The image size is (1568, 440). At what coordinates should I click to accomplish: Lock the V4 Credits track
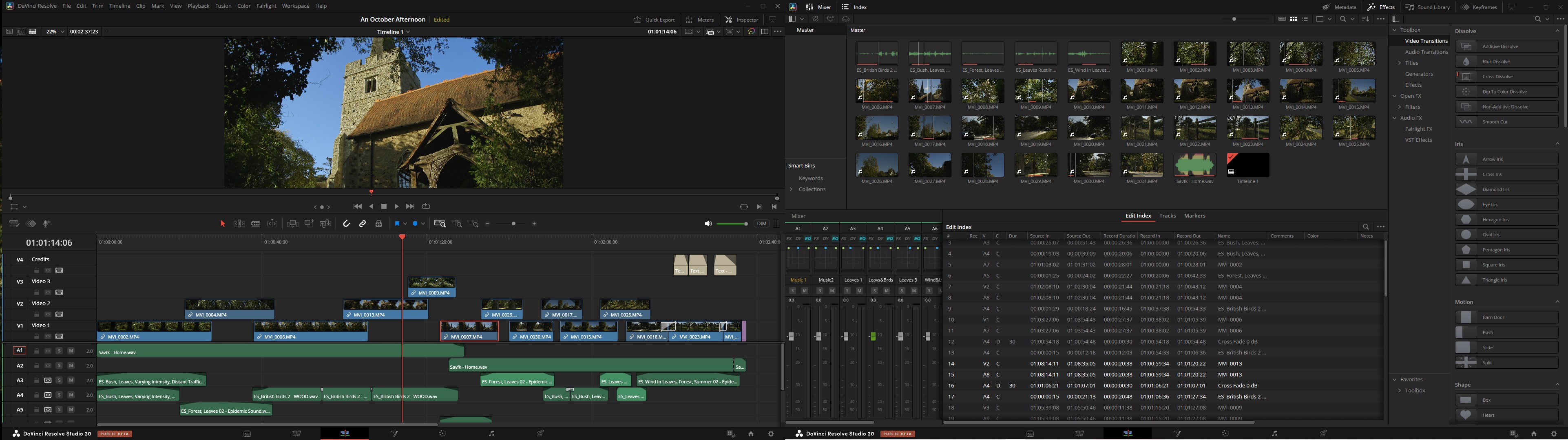pos(37,271)
